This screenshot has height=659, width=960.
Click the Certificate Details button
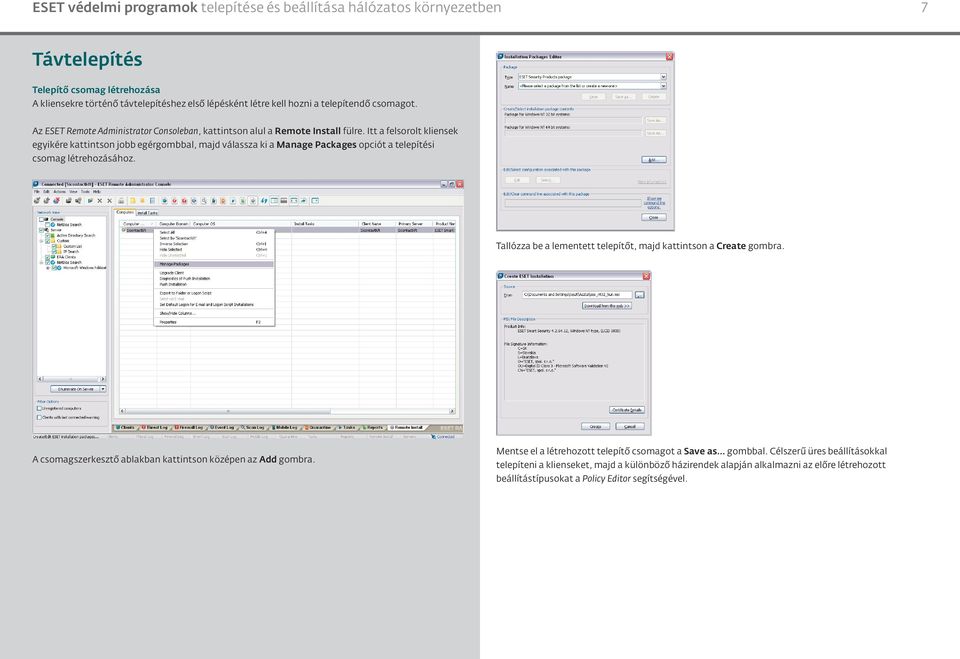pyautogui.click(x=627, y=410)
